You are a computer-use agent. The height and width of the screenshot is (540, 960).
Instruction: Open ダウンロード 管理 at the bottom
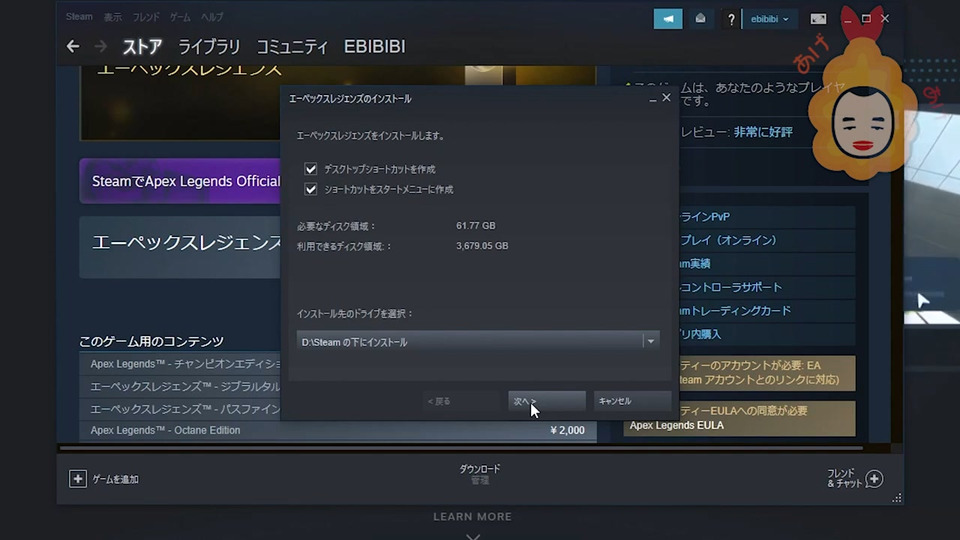point(479,474)
